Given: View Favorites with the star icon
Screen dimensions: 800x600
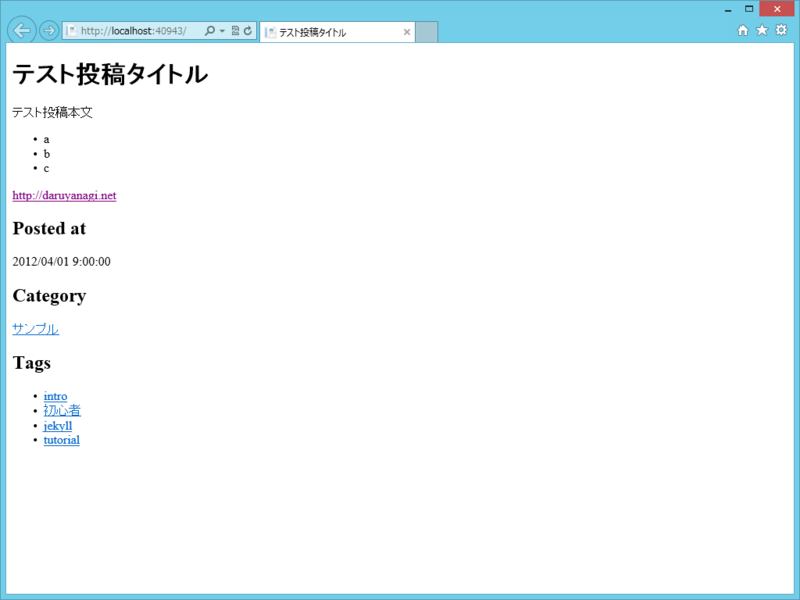Looking at the screenshot, I should coord(762,30).
